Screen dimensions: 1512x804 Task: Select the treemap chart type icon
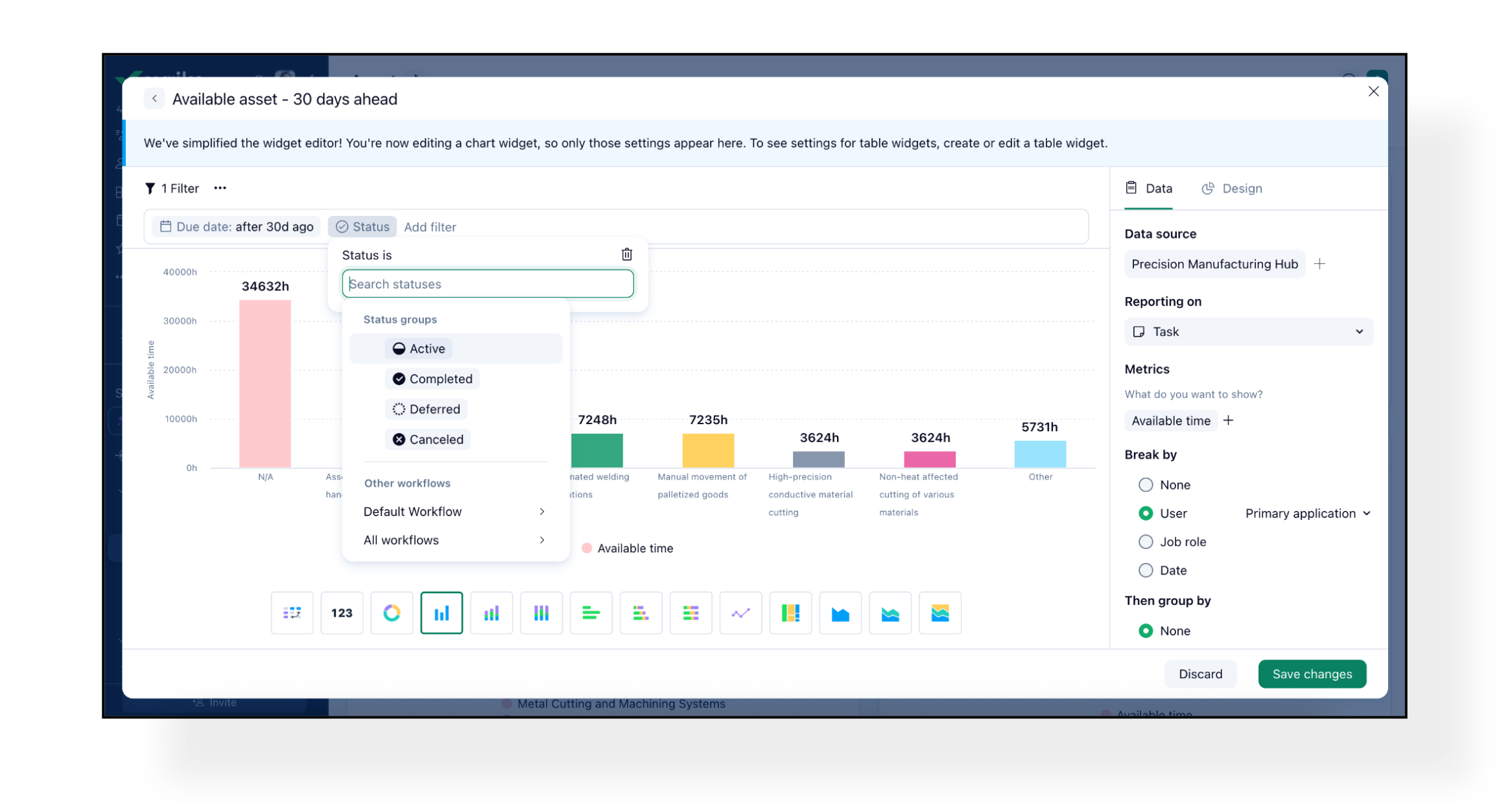(x=790, y=613)
